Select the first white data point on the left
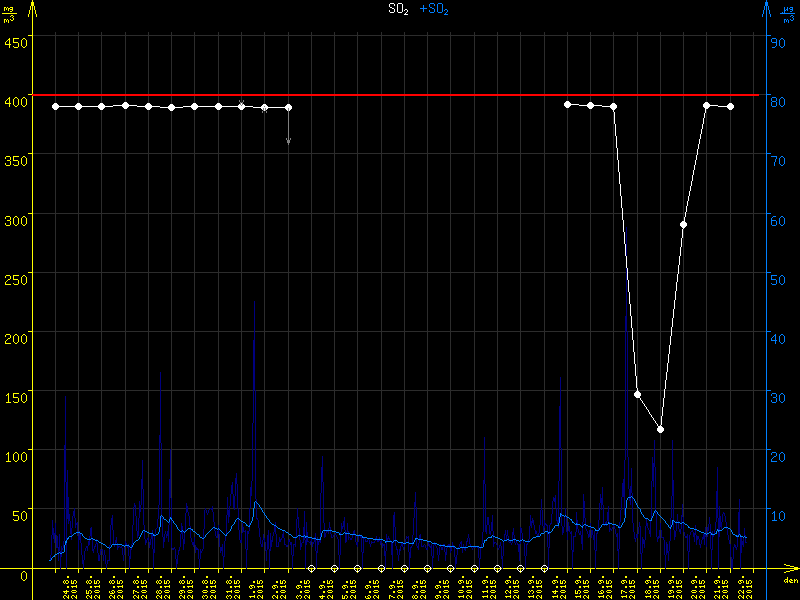800x600 pixels. click(x=55, y=106)
